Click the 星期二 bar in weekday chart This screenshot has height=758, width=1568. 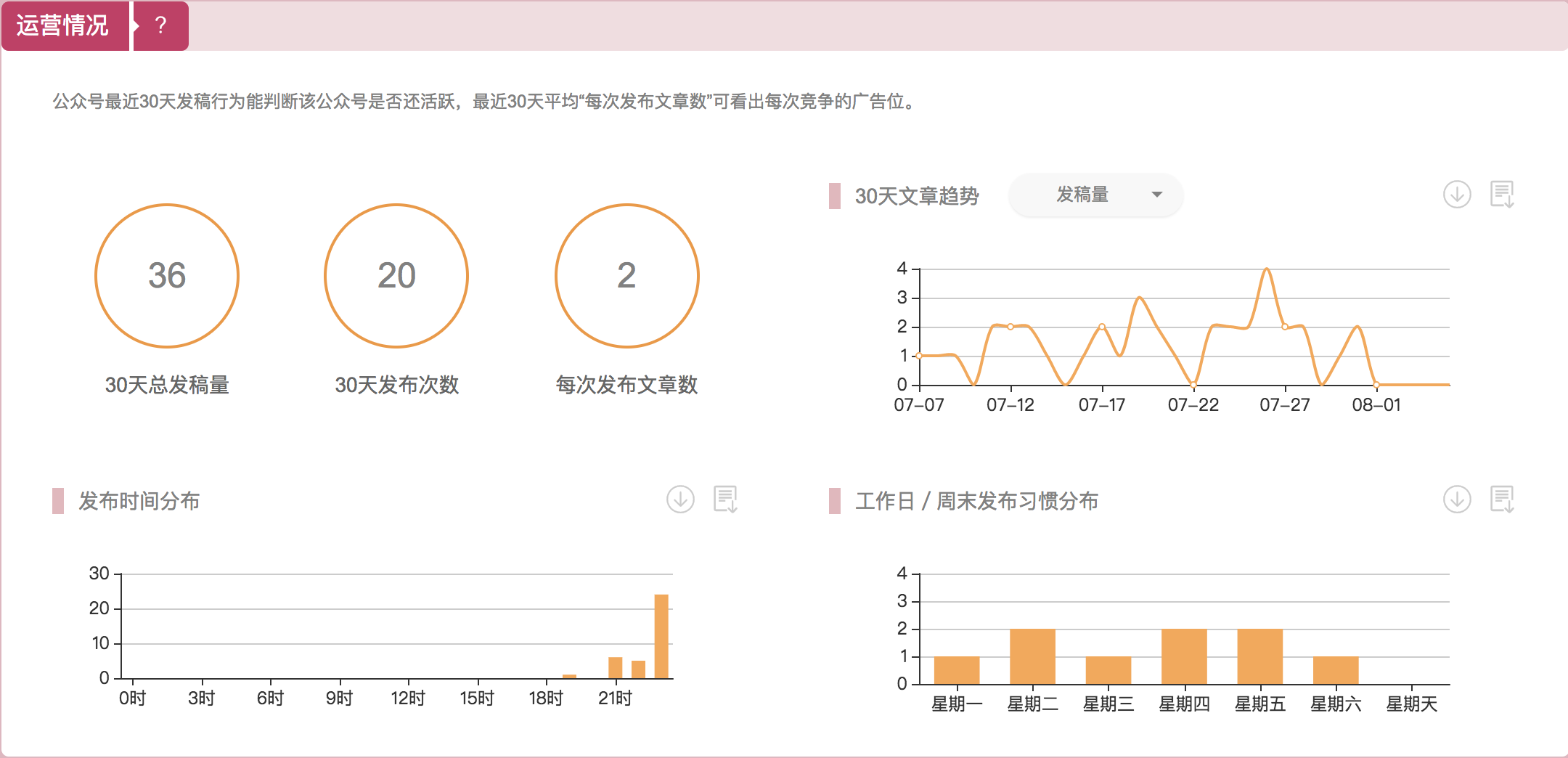coord(1032,656)
